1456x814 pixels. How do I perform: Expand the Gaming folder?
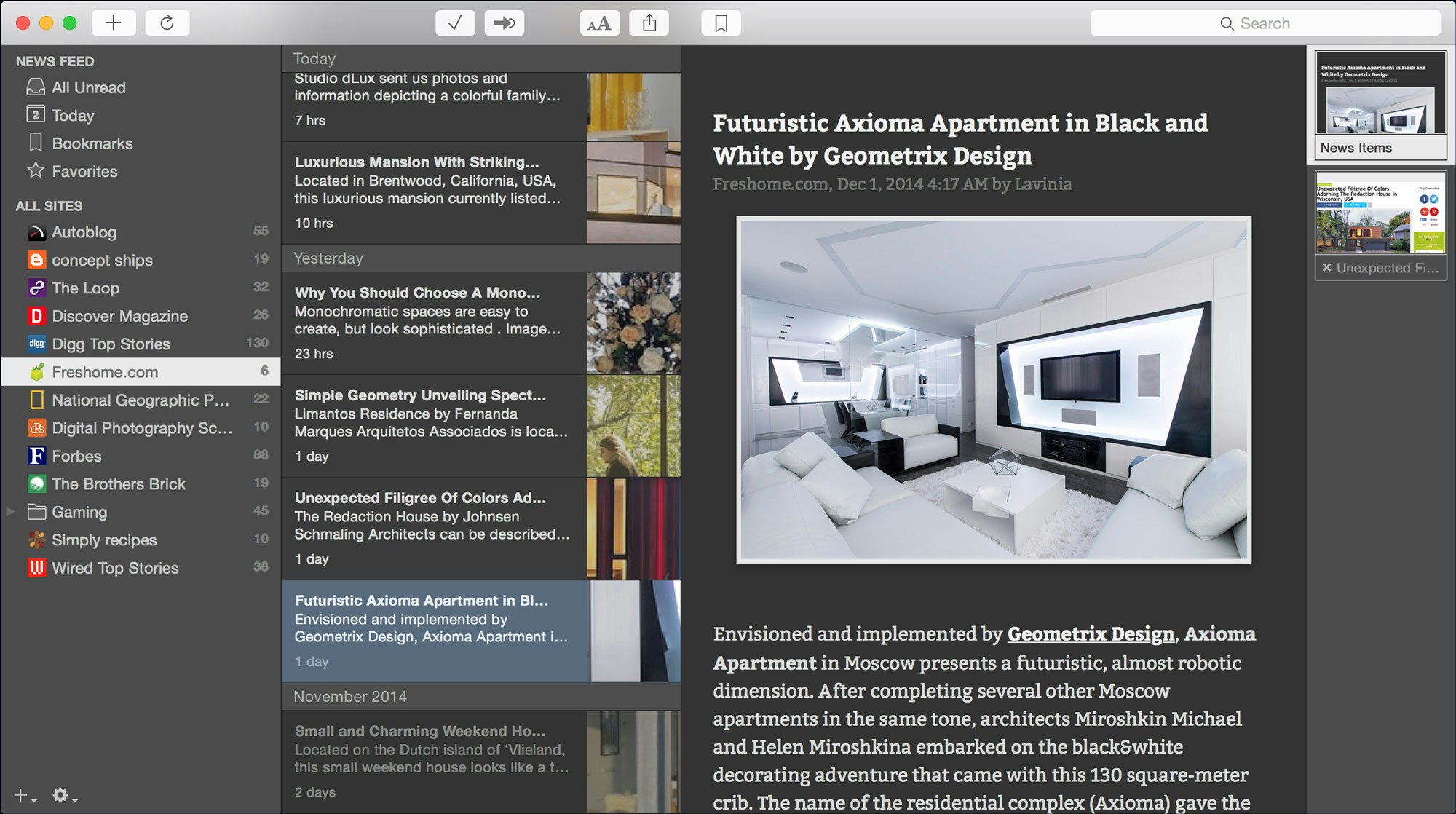[x=9, y=512]
